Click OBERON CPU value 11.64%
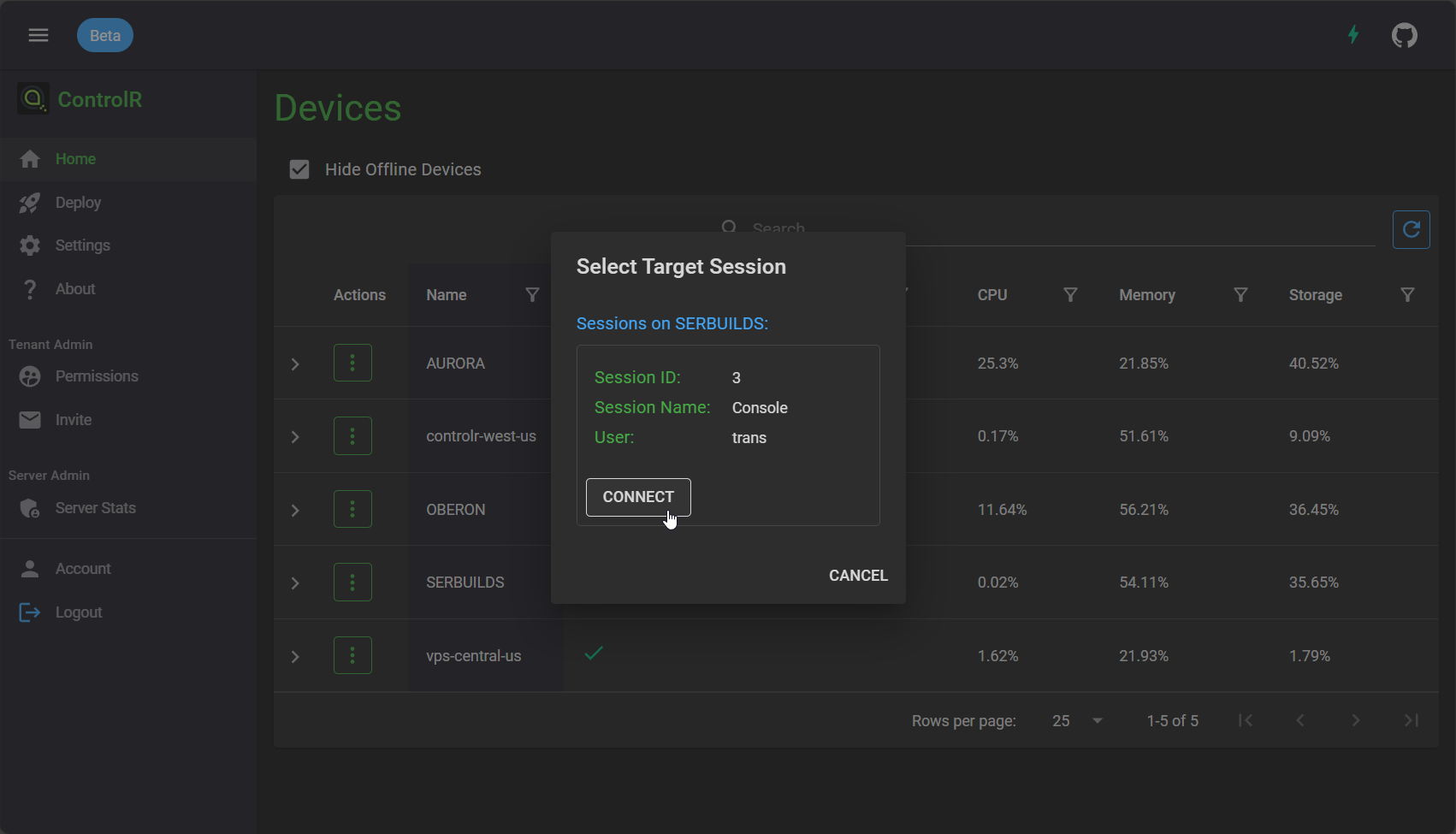Viewport: 1456px width, 834px height. [x=1003, y=510]
